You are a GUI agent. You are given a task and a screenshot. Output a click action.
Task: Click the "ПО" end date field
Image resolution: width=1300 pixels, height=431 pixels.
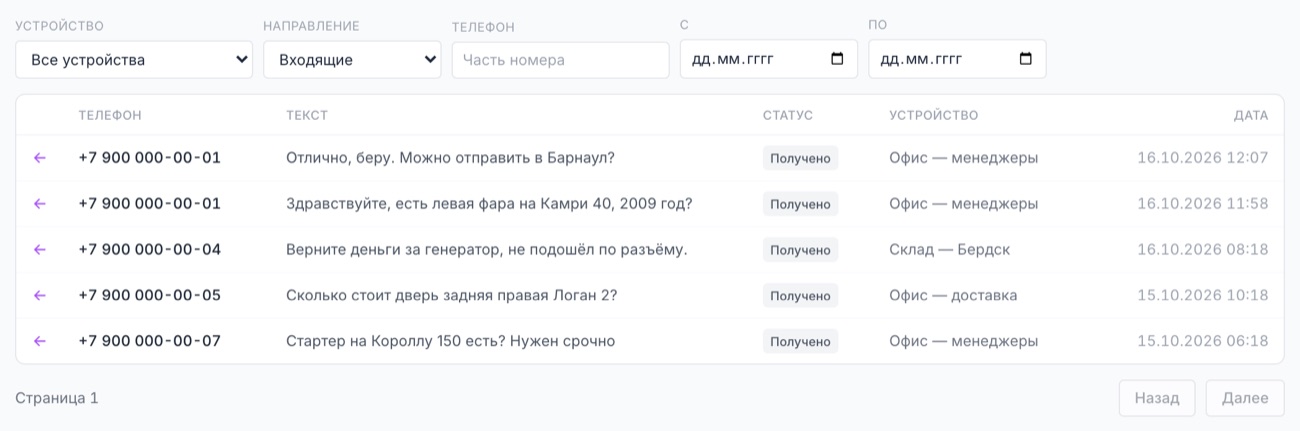pyautogui.click(x=957, y=59)
